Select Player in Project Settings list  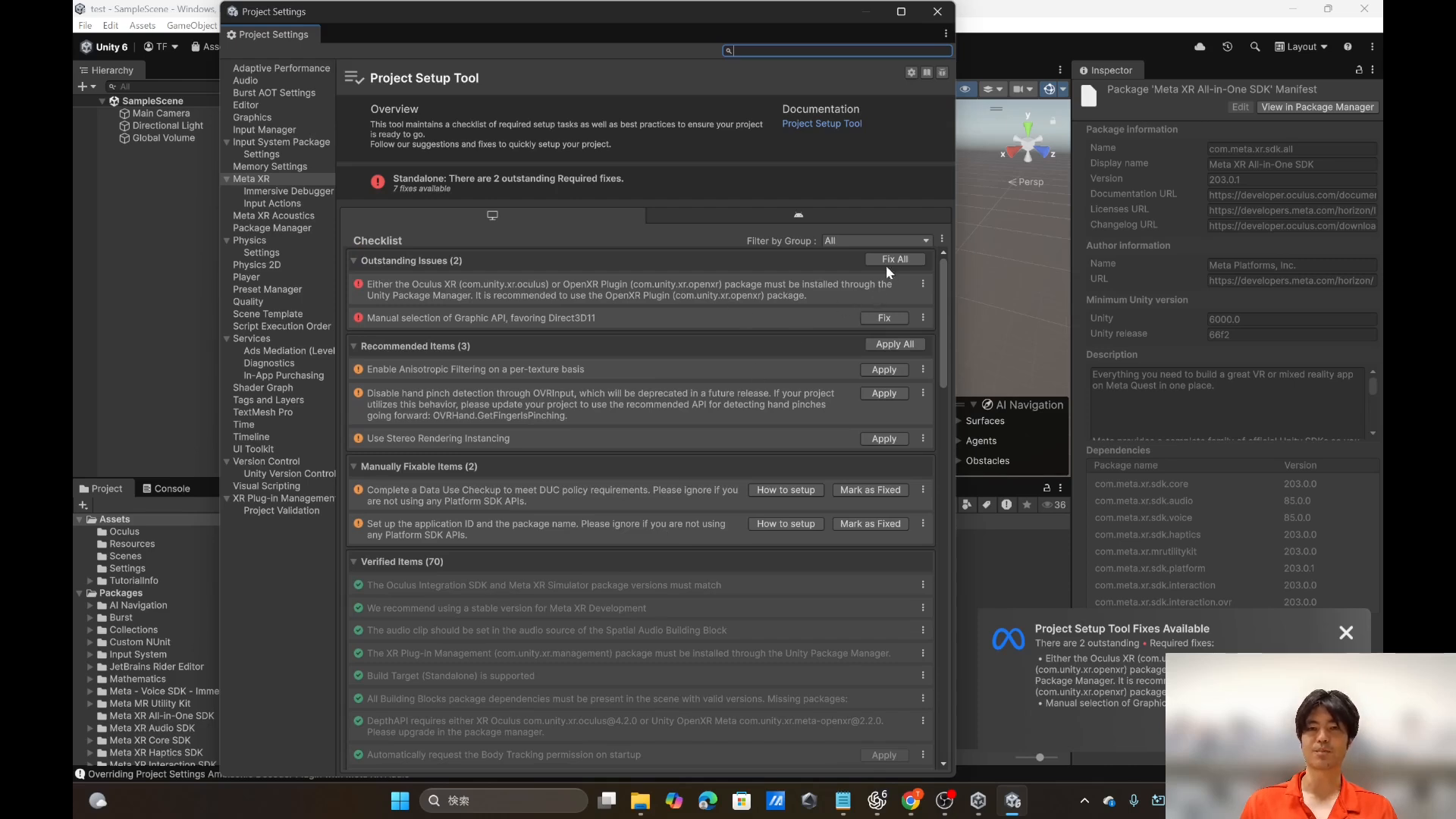(x=246, y=278)
